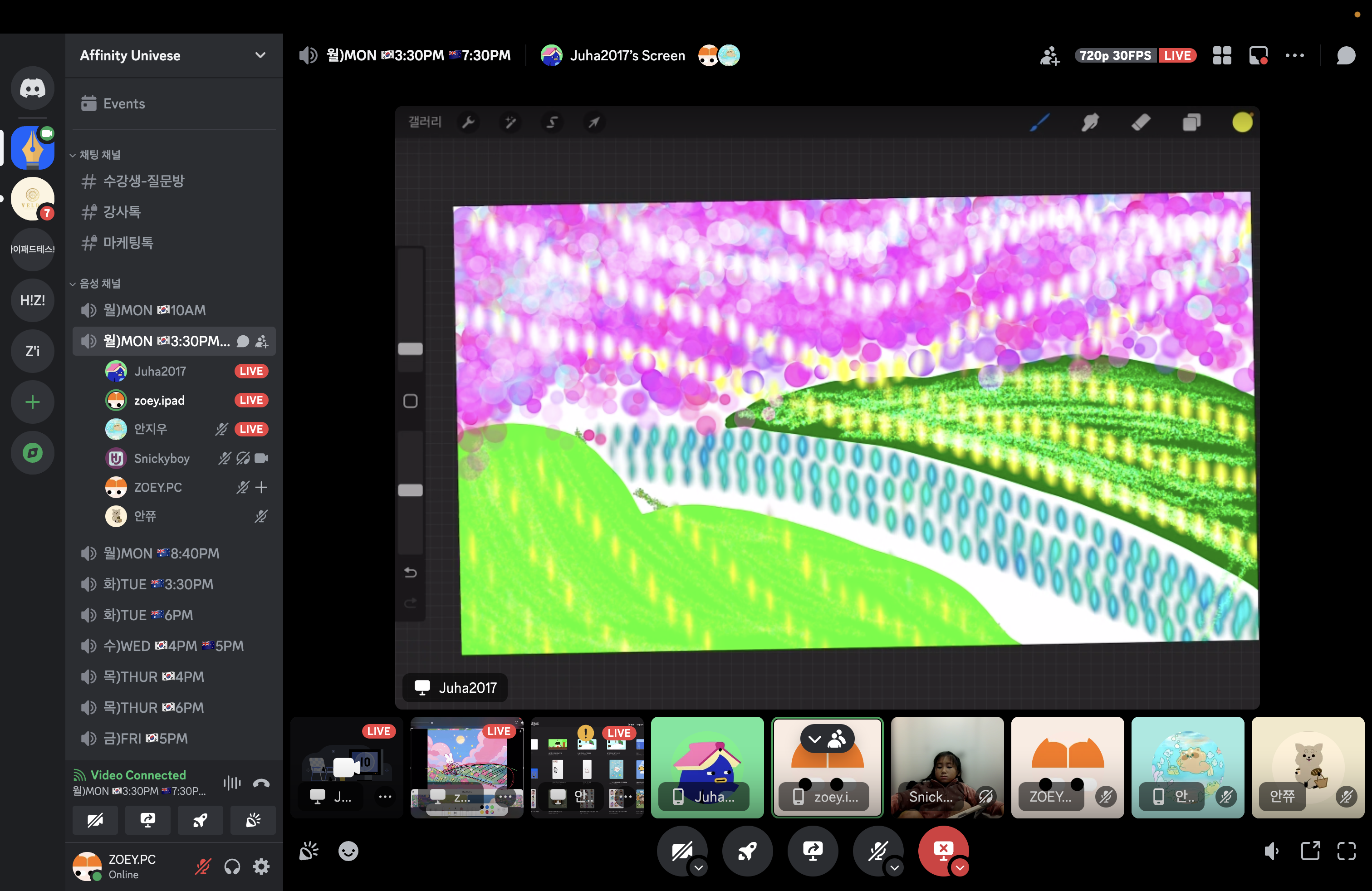Image resolution: width=1372 pixels, height=891 pixels.
Task: Enter full screen mode
Action: 1346,851
